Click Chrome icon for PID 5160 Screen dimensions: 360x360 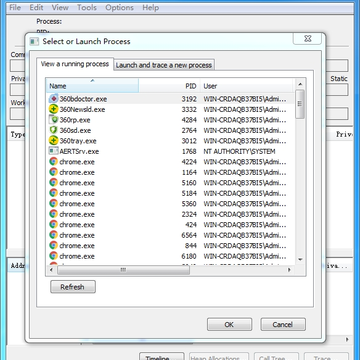(x=53, y=182)
